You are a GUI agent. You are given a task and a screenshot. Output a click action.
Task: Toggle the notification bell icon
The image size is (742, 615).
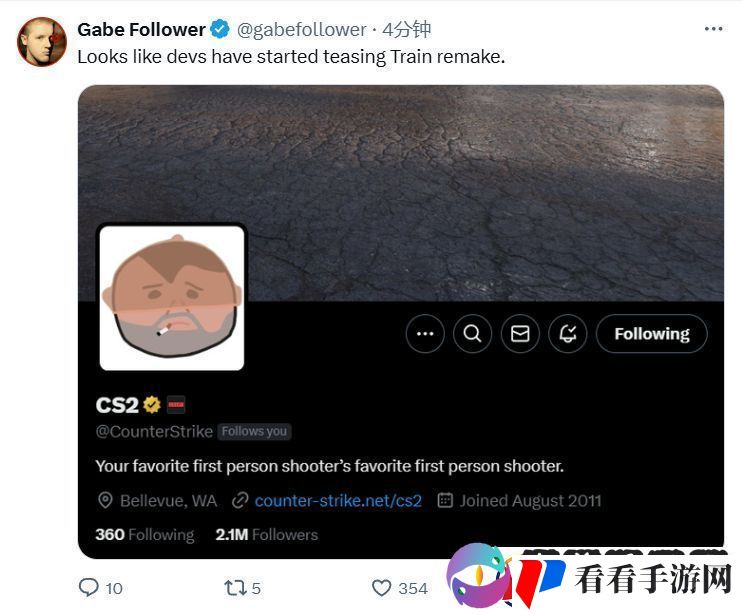568,334
